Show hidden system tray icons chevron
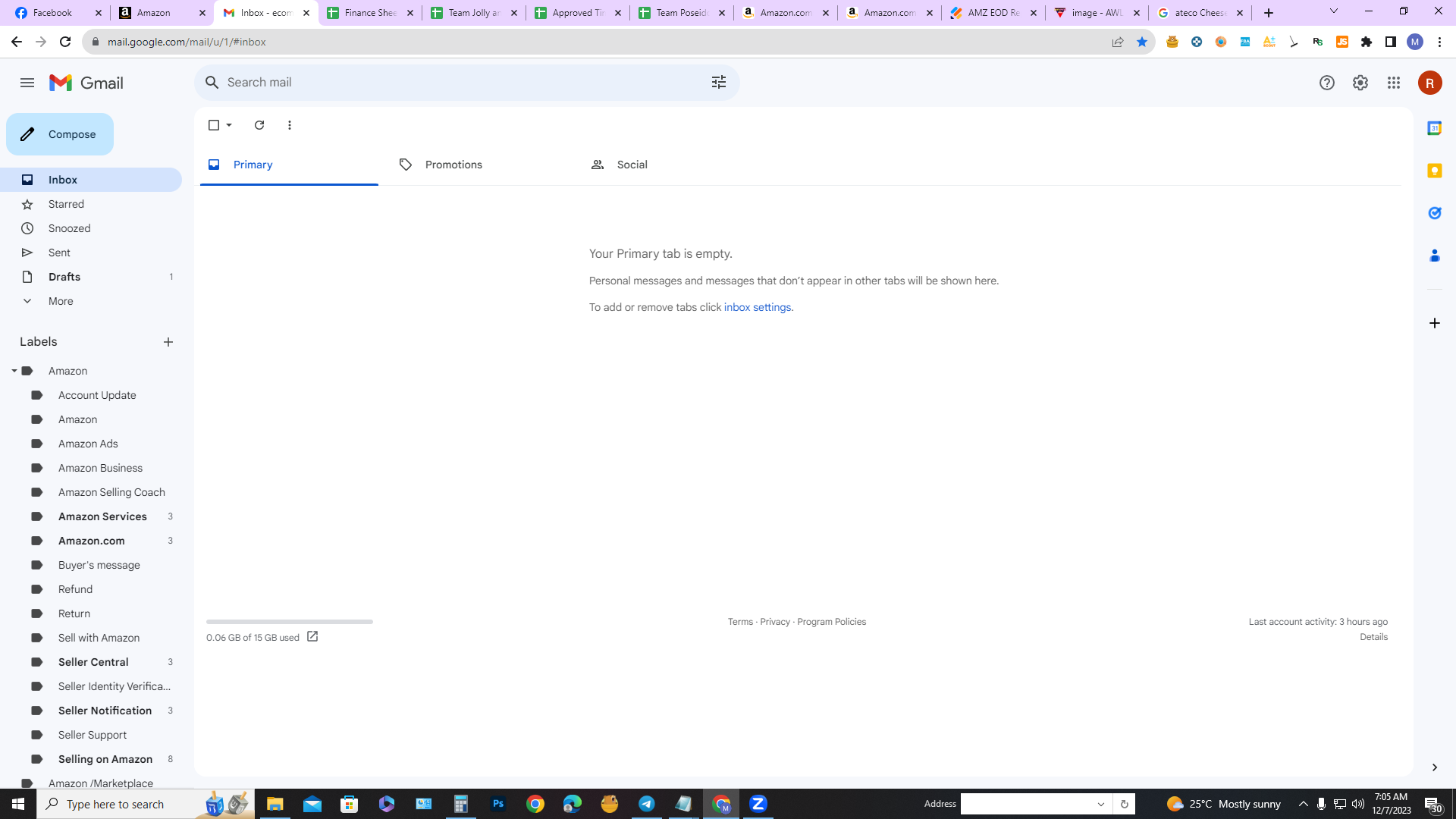Screen dimensions: 1456x819 [1304, 804]
